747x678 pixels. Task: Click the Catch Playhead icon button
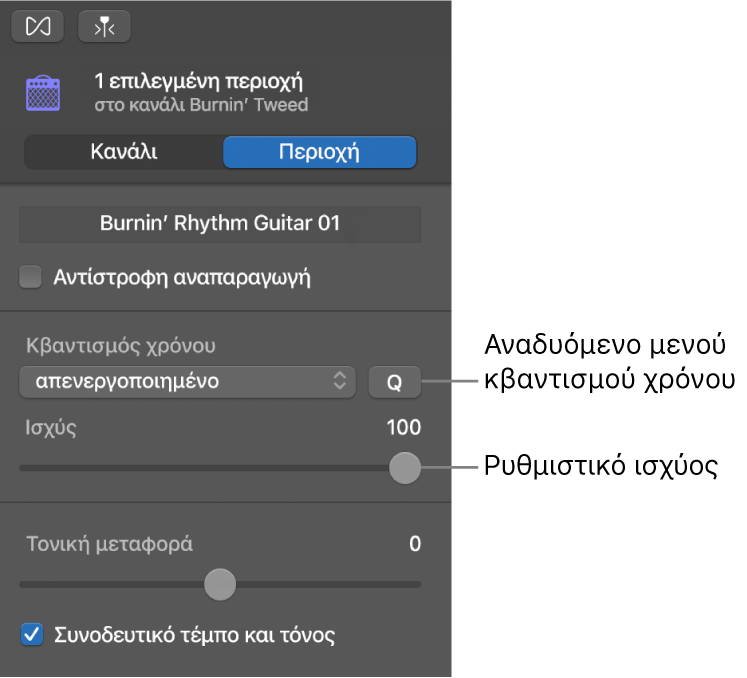tap(104, 27)
